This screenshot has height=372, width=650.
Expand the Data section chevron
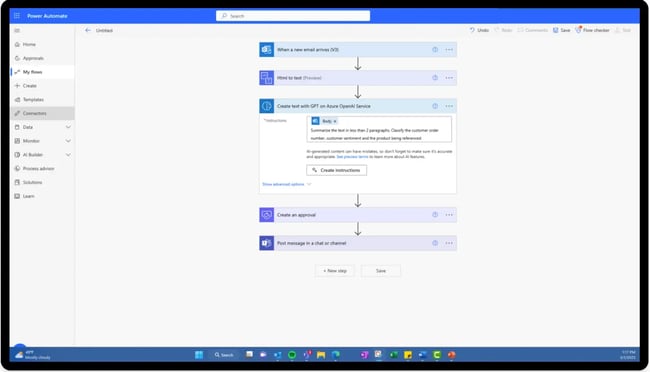(x=68, y=127)
